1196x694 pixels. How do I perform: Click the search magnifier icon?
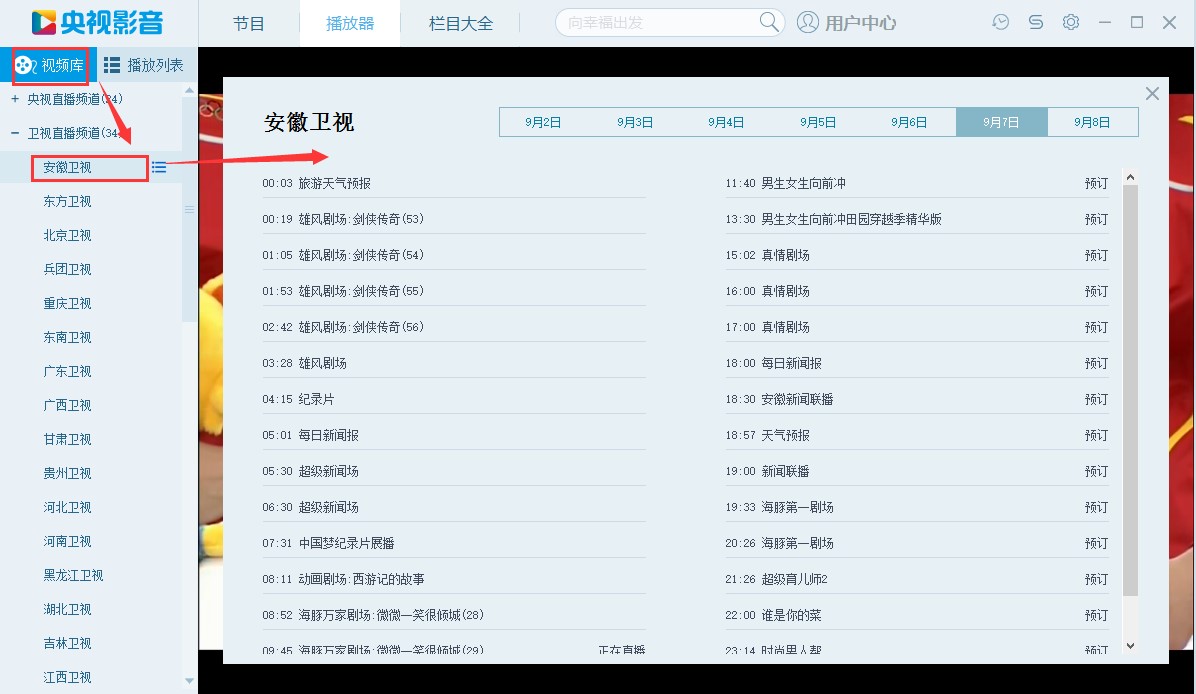pyautogui.click(x=768, y=21)
